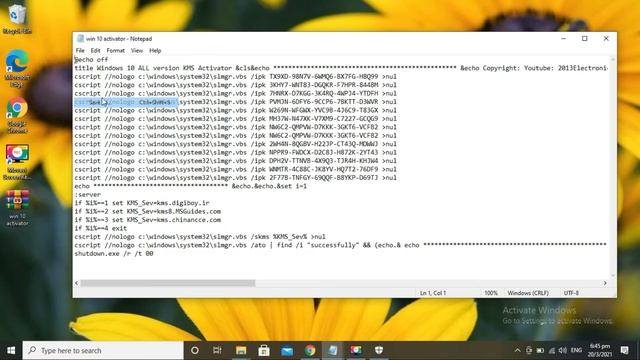
Task: Click the line with key NPPR9-FWDCX
Action: pyautogui.click(x=235, y=152)
